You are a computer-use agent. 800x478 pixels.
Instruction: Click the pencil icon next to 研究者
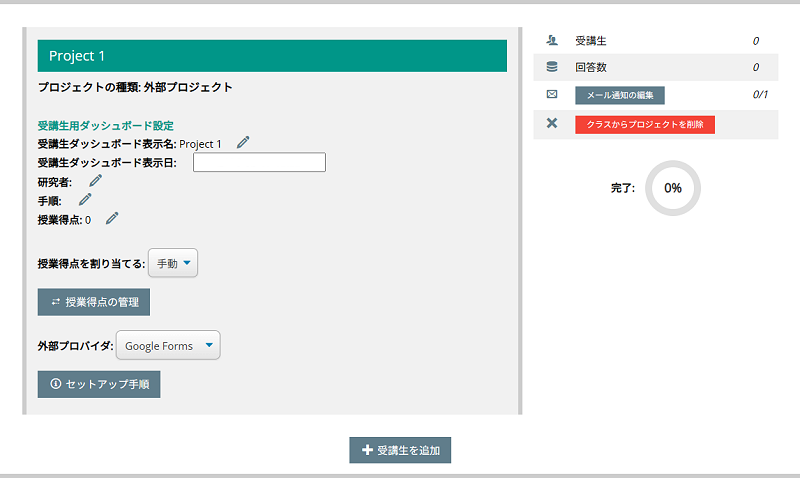click(96, 181)
